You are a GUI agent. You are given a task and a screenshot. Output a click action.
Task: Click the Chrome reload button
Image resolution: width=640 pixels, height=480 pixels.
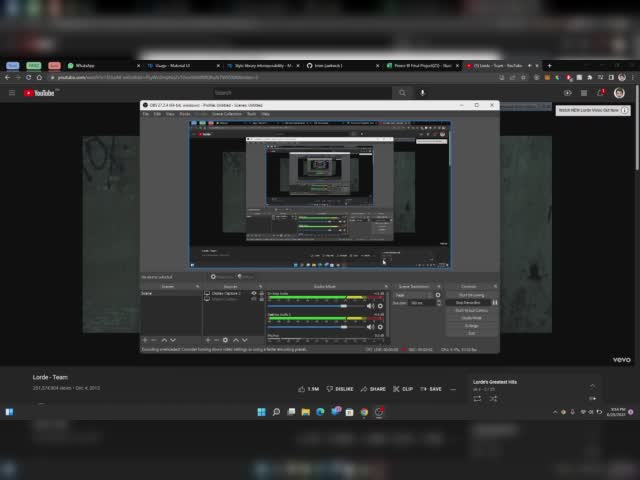[29, 78]
